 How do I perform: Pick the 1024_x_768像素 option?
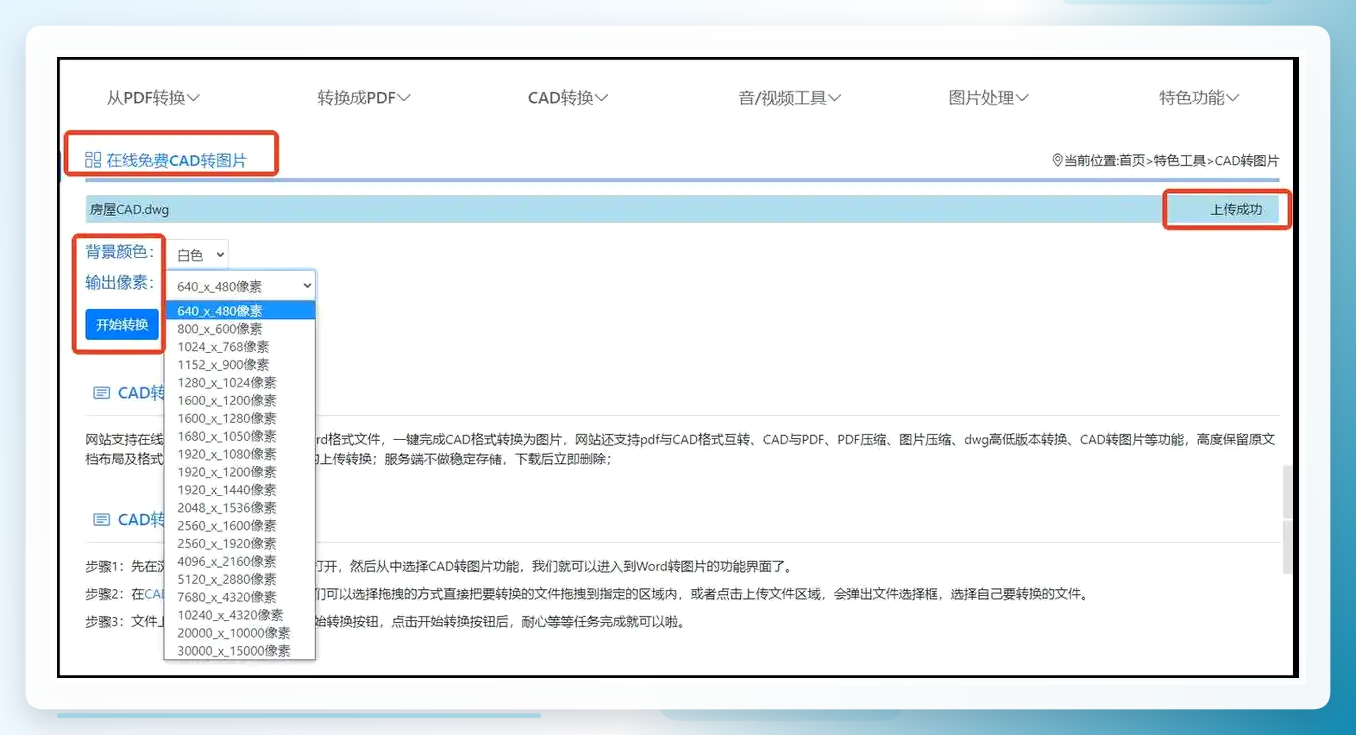[240, 347]
